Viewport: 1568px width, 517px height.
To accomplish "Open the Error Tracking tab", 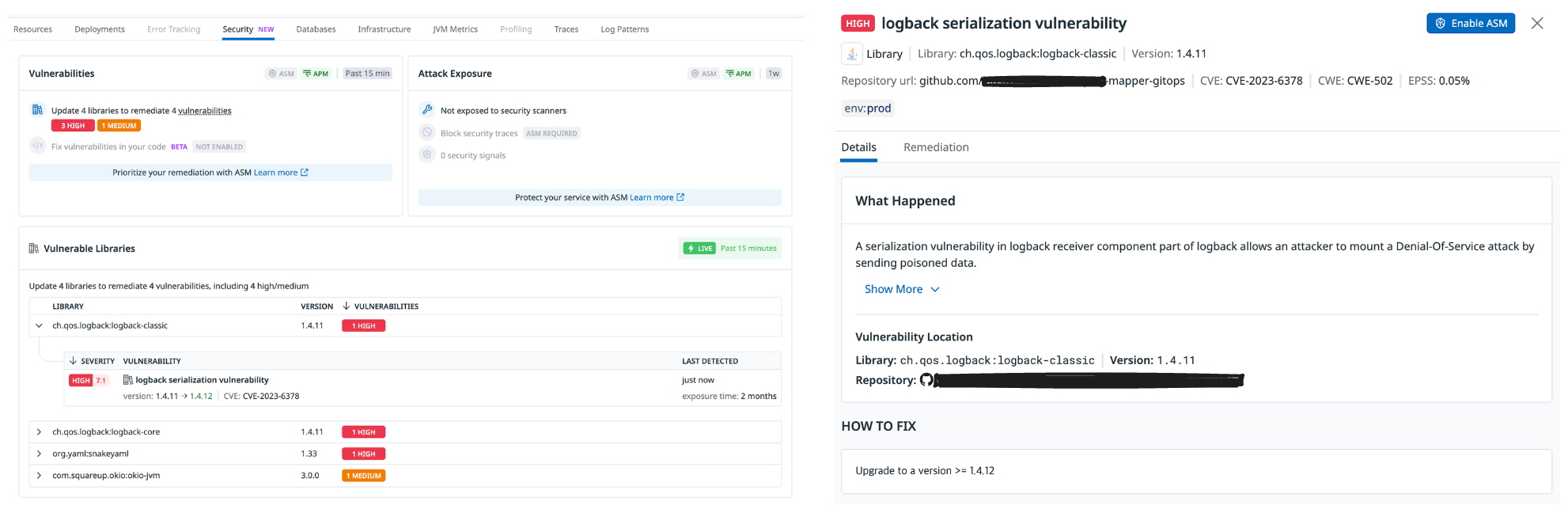I will click(x=173, y=29).
